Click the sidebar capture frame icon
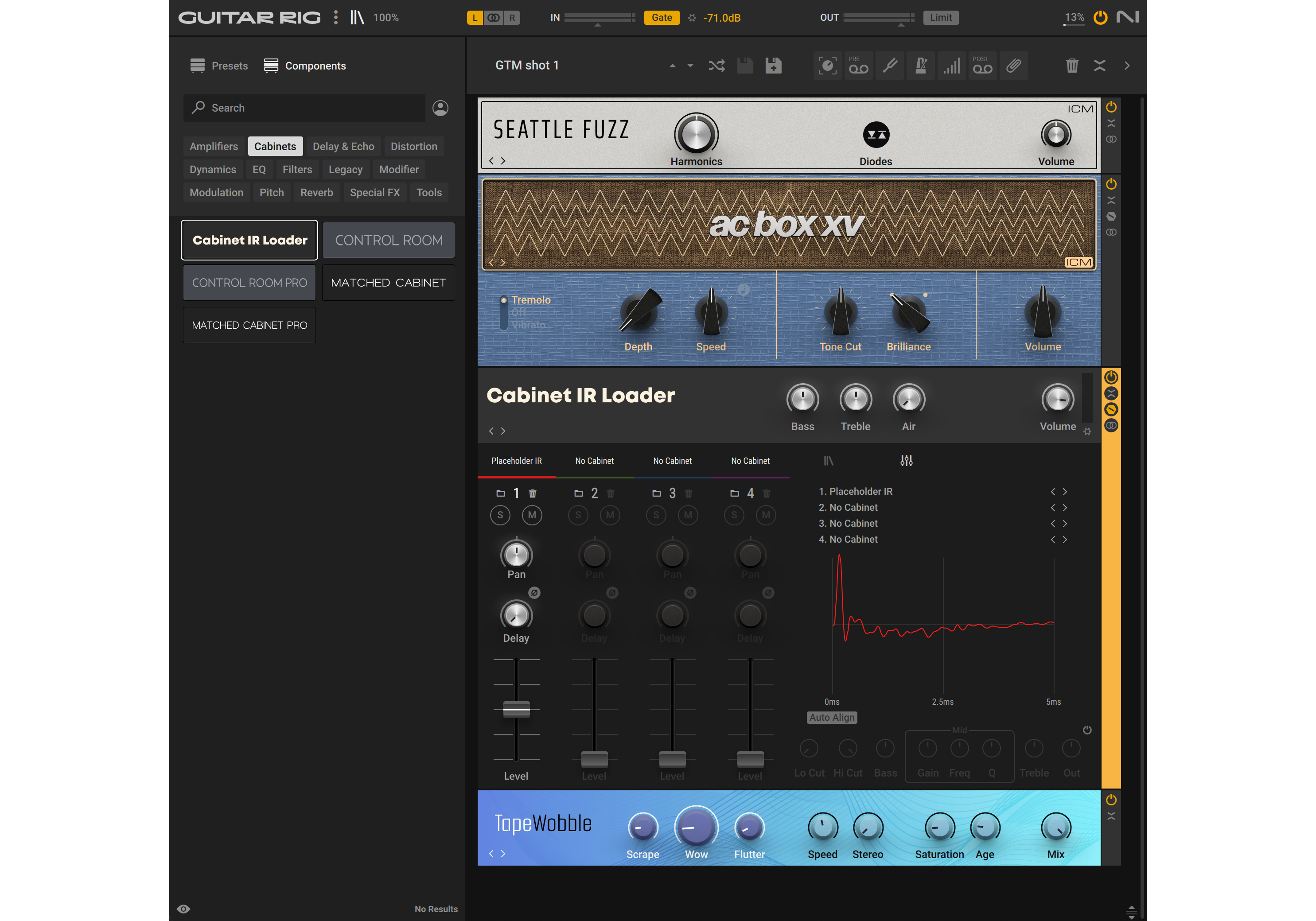 (x=827, y=65)
